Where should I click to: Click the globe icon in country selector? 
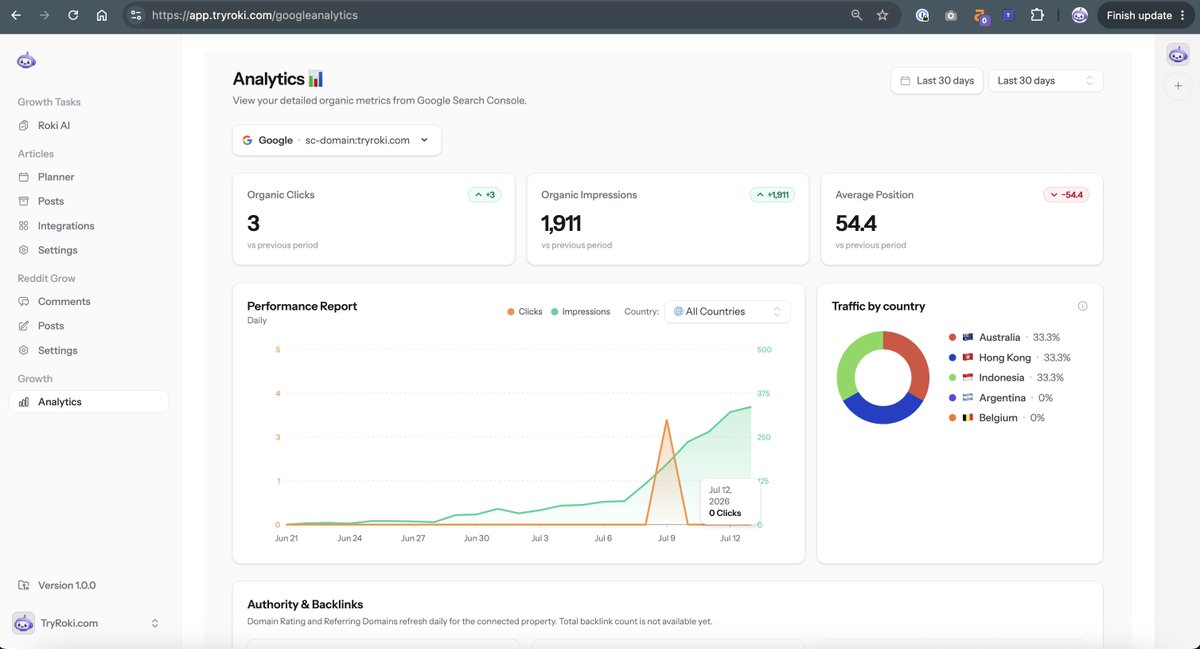(678, 312)
